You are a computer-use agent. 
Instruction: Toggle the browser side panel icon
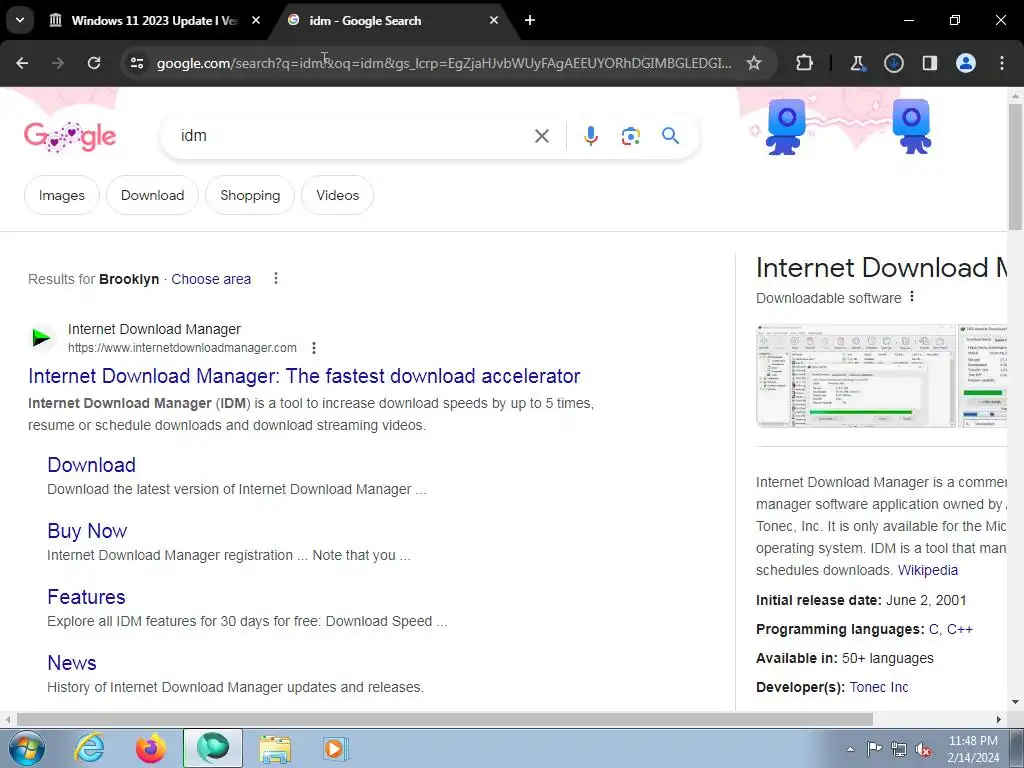pos(930,63)
